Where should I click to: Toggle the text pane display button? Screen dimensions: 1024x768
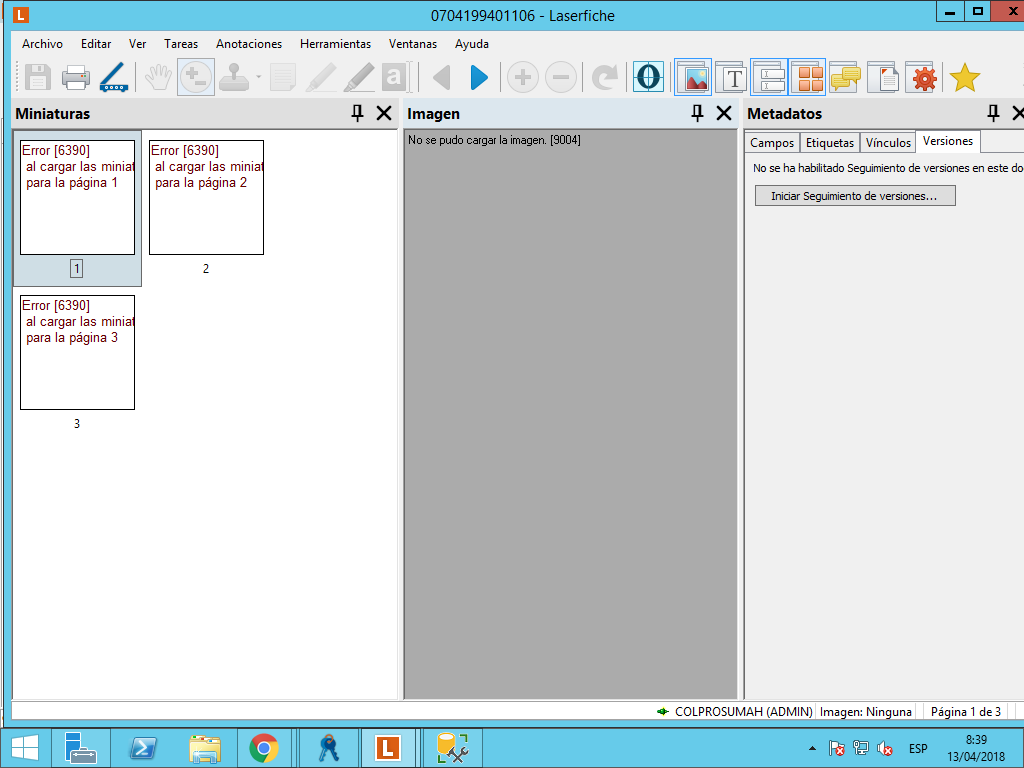coord(733,77)
